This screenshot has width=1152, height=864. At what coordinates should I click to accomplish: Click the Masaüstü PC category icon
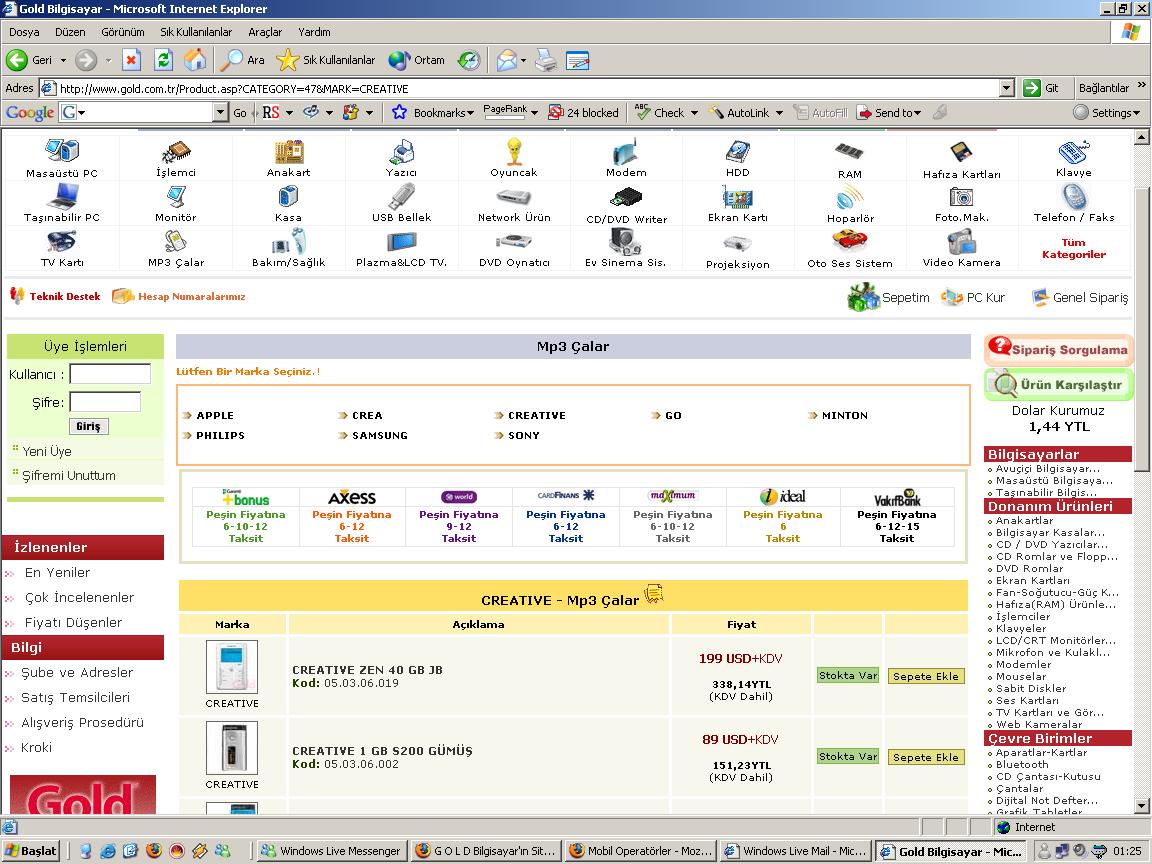tap(62, 151)
